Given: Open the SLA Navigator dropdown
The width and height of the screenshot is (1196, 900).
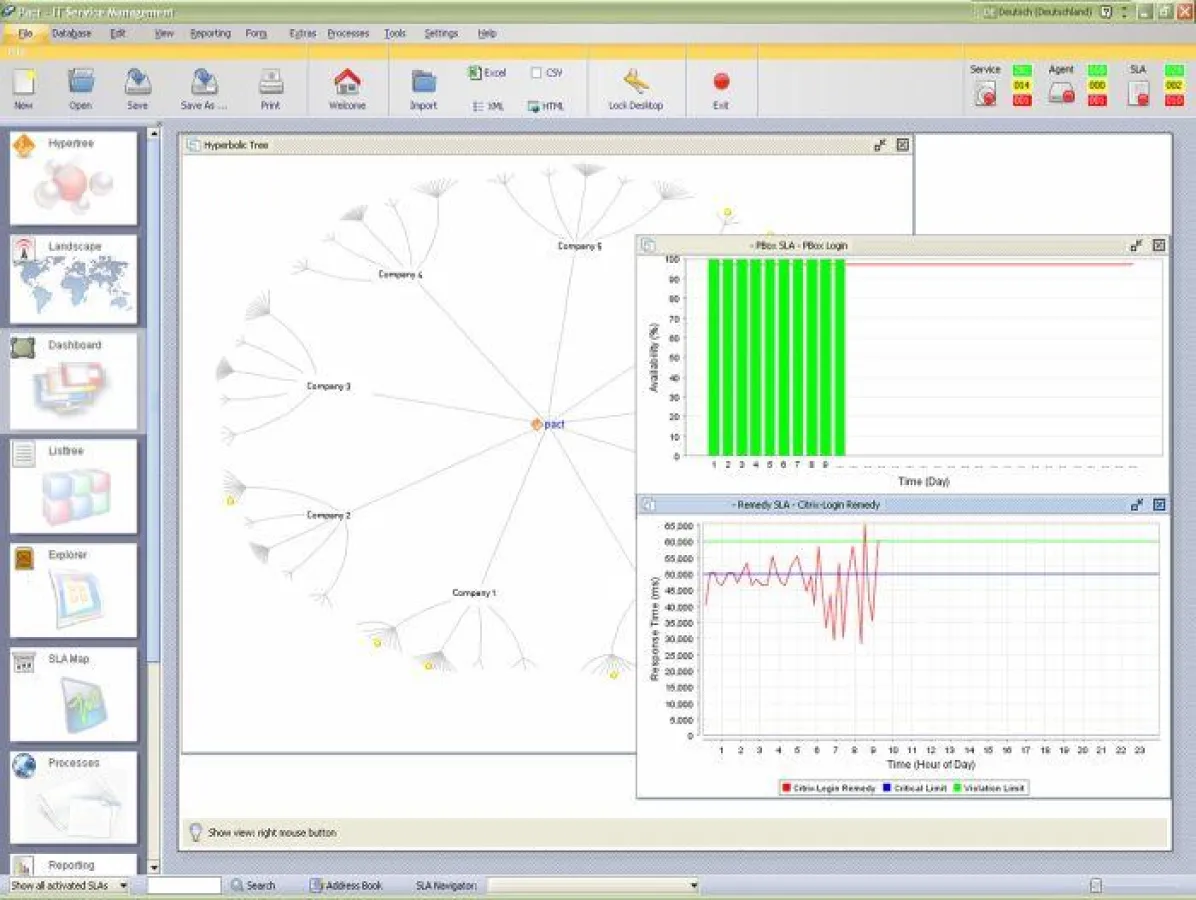Looking at the screenshot, I should (693, 885).
